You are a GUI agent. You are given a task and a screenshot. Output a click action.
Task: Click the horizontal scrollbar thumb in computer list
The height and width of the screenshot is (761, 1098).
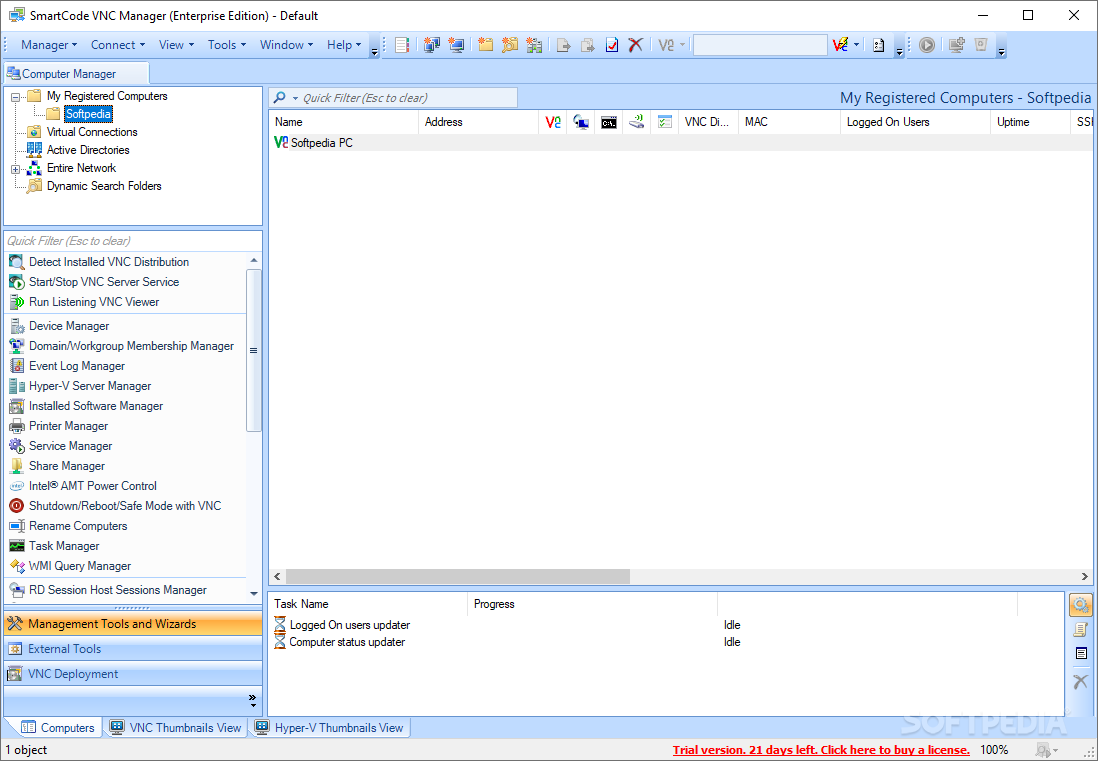458,577
